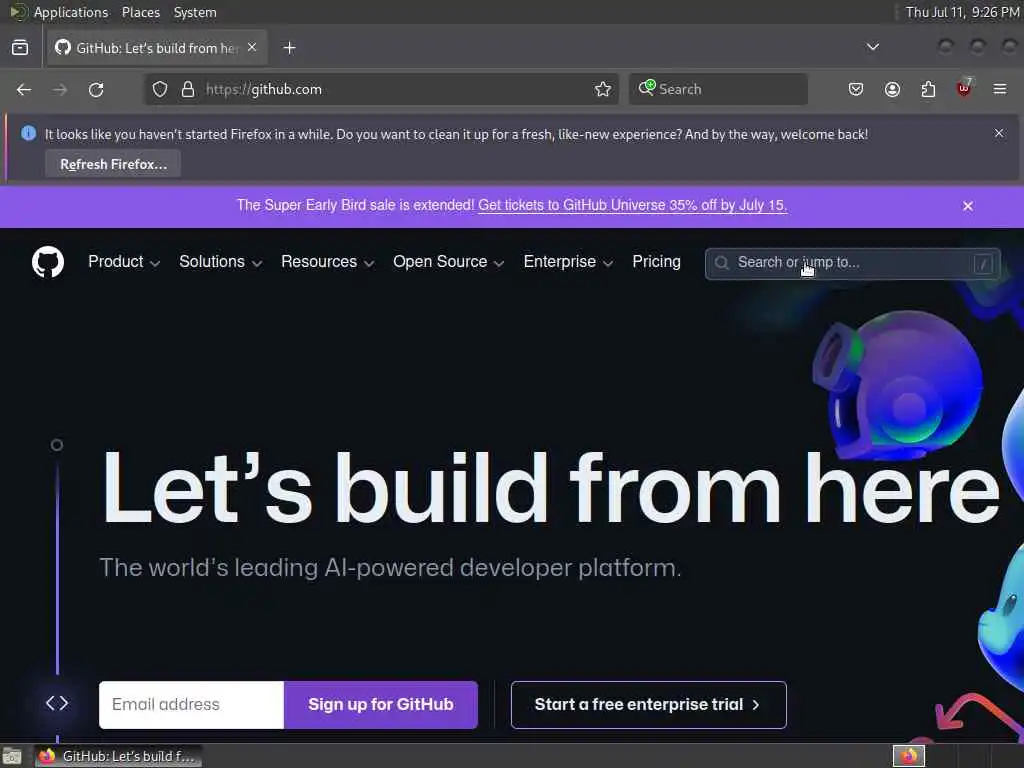Click the code brackets icon
This screenshot has width=1024, height=768.
[57, 703]
